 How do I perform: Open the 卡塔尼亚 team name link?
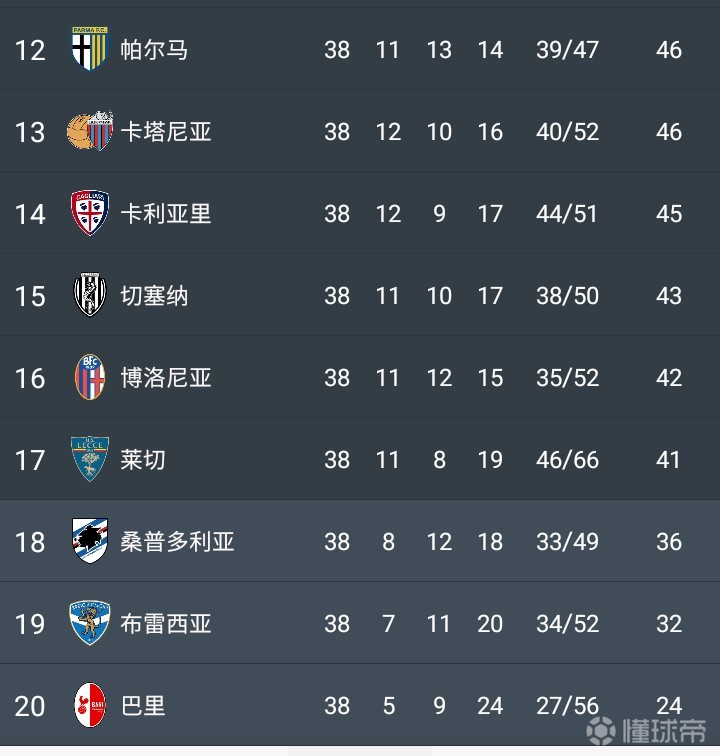click(166, 131)
